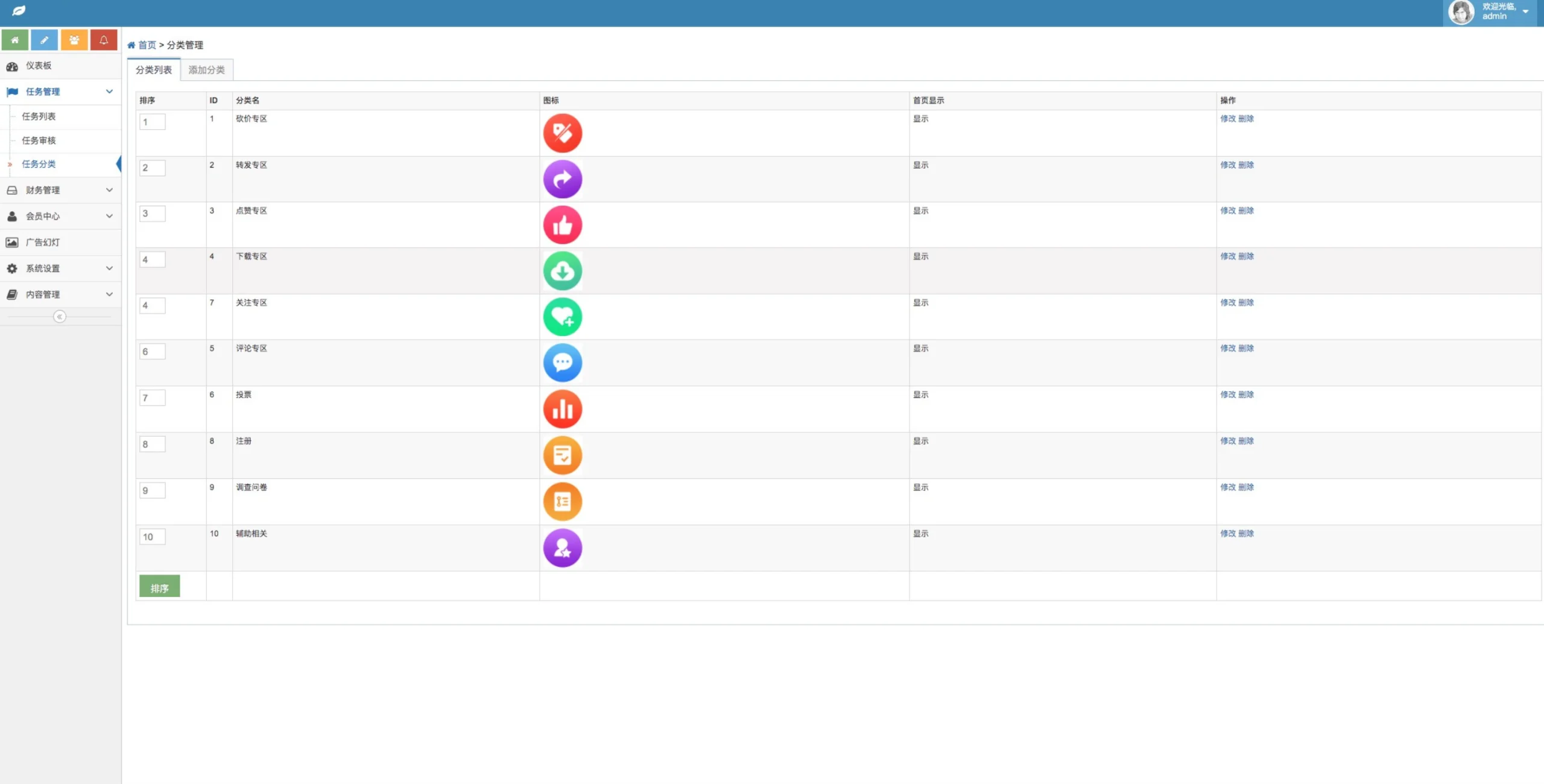Expand the 系统设置 menu

point(60,268)
